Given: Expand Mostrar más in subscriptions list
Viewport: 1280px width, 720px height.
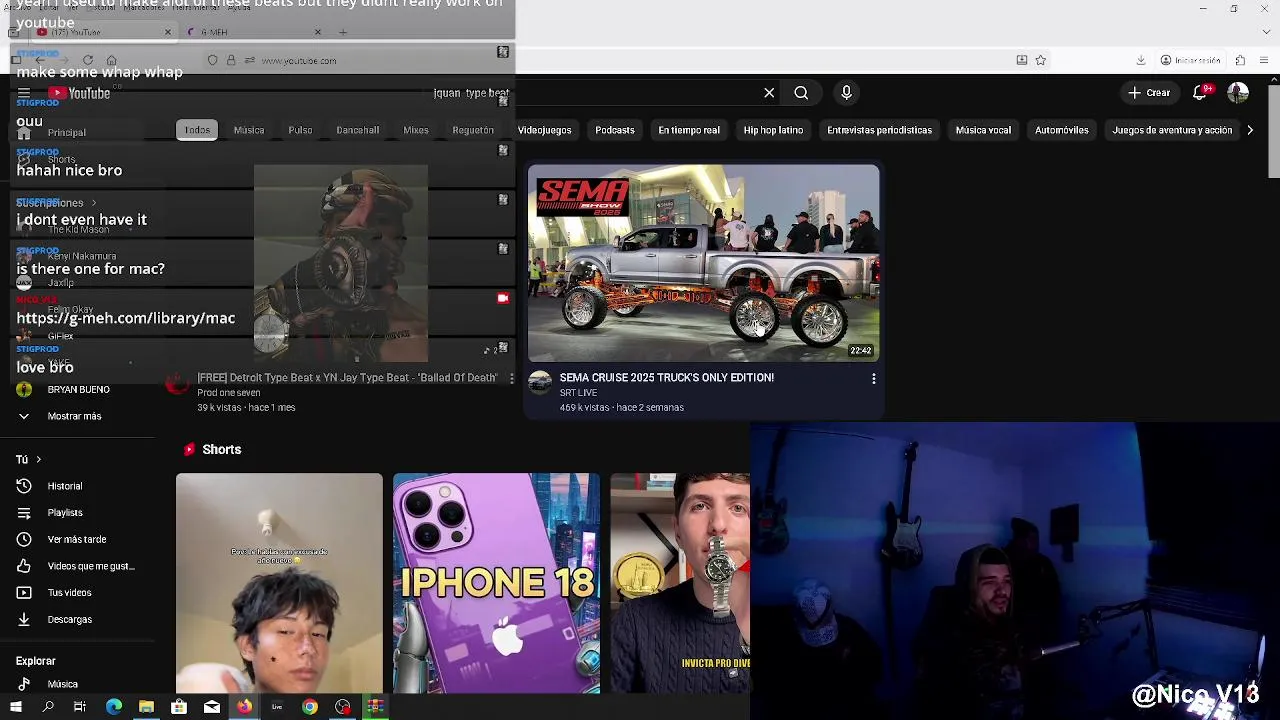Looking at the screenshot, I should [x=74, y=416].
